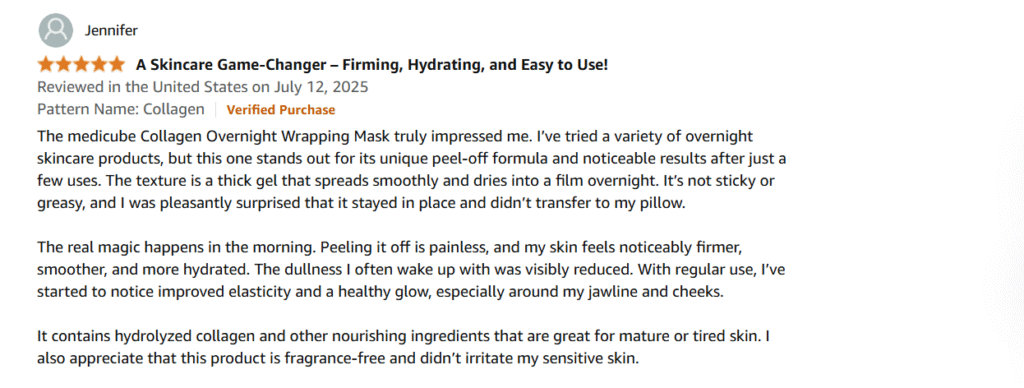The height and width of the screenshot is (388, 1024).
Task: Click the line starting 'The real magic happens'
Action: pos(391,248)
